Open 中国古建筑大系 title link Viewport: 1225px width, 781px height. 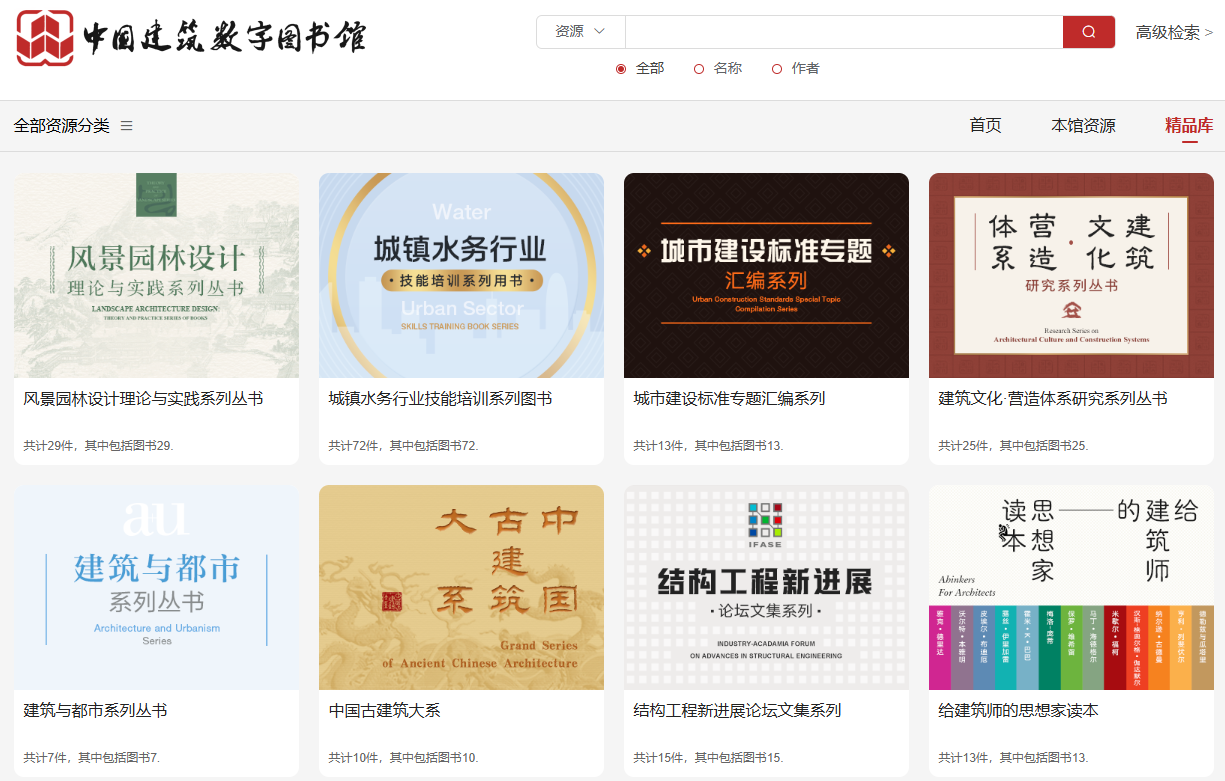coord(385,711)
